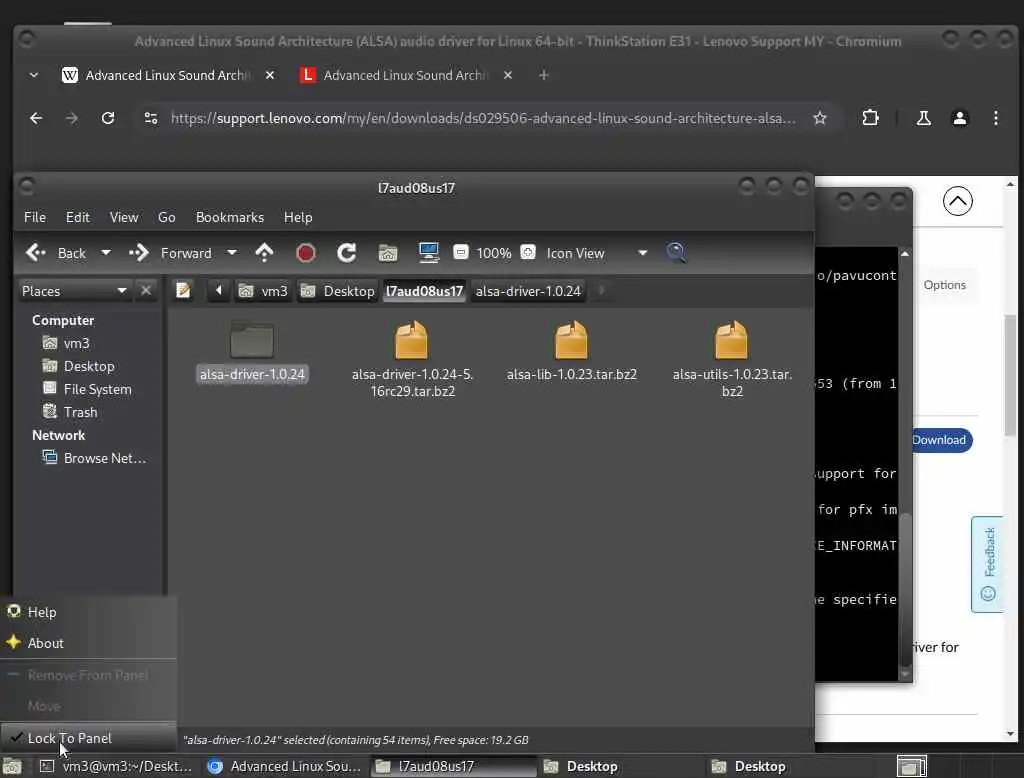
Task: Go forward in the file manager toolbar
Action: click(170, 253)
